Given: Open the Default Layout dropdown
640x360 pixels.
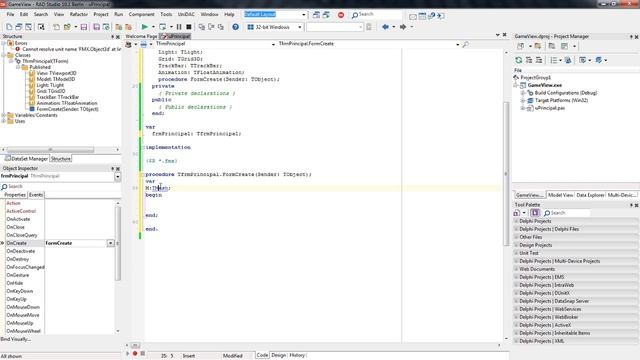Looking at the screenshot, I should pyautogui.click(x=303, y=15).
